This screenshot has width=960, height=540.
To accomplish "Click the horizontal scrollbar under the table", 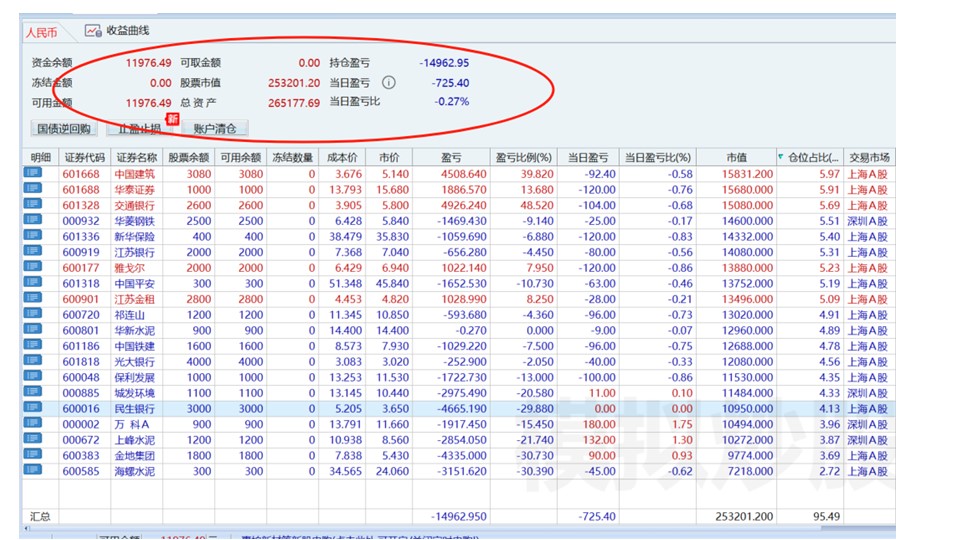I will (x=459, y=528).
